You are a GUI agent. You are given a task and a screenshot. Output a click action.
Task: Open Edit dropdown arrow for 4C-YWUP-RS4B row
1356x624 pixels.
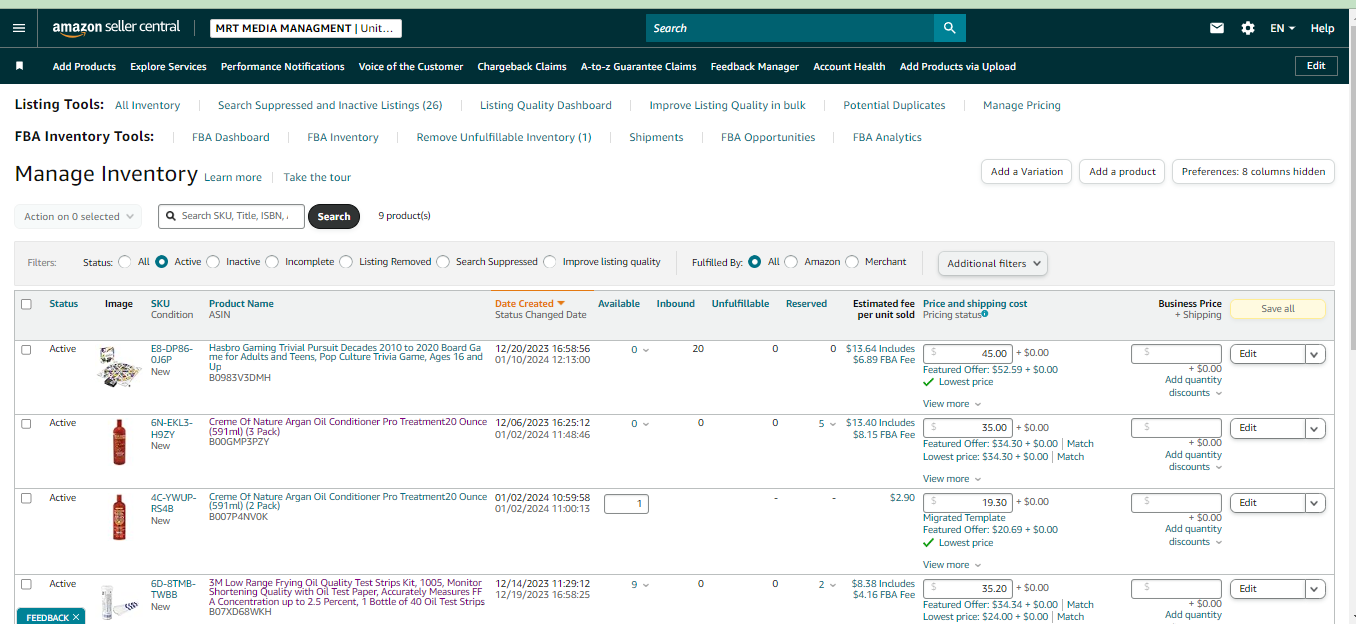1315,503
